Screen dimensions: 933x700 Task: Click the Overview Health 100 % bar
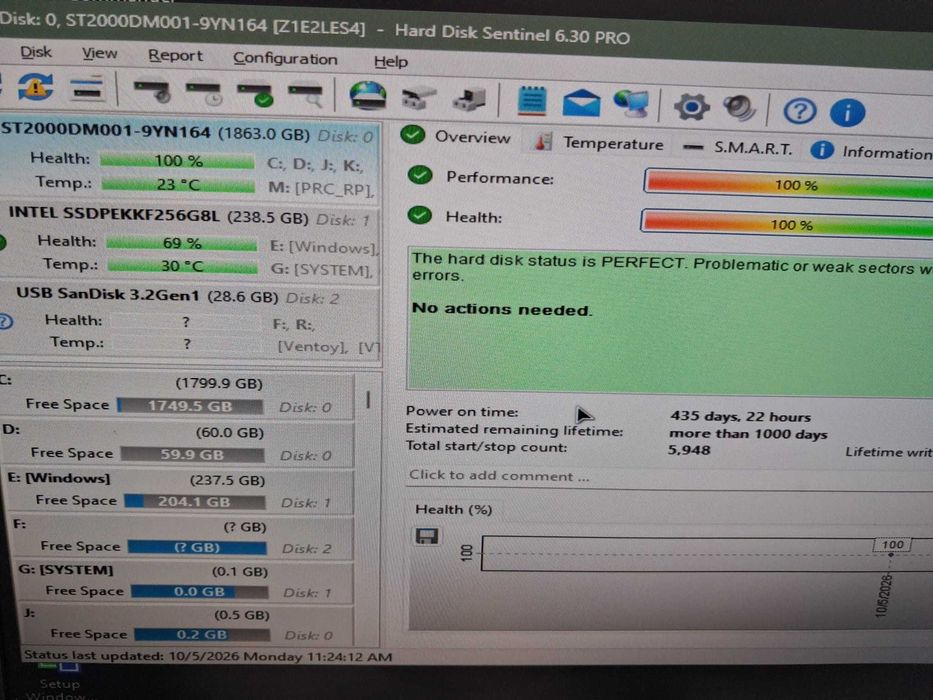click(787, 224)
